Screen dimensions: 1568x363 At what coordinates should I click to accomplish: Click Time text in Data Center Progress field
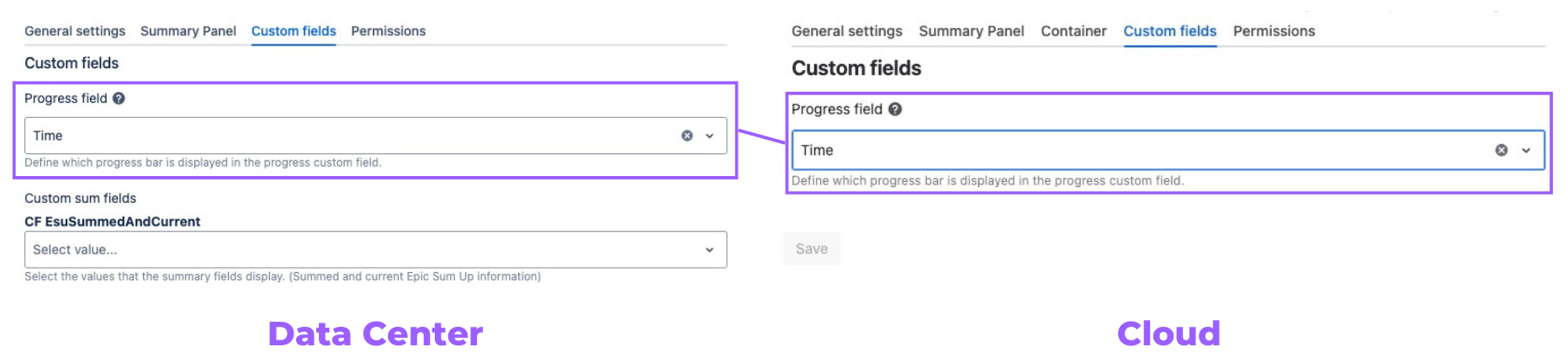[48, 136]
